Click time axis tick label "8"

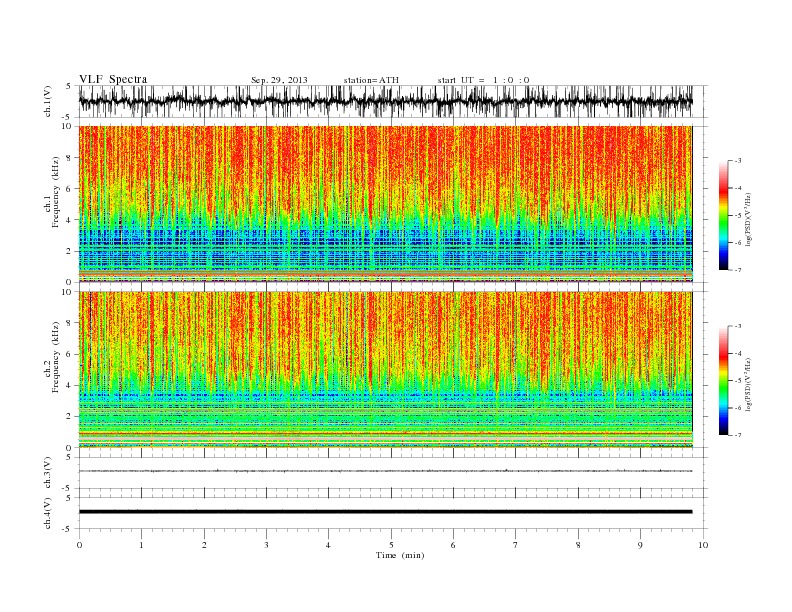(x=578, y=545)
